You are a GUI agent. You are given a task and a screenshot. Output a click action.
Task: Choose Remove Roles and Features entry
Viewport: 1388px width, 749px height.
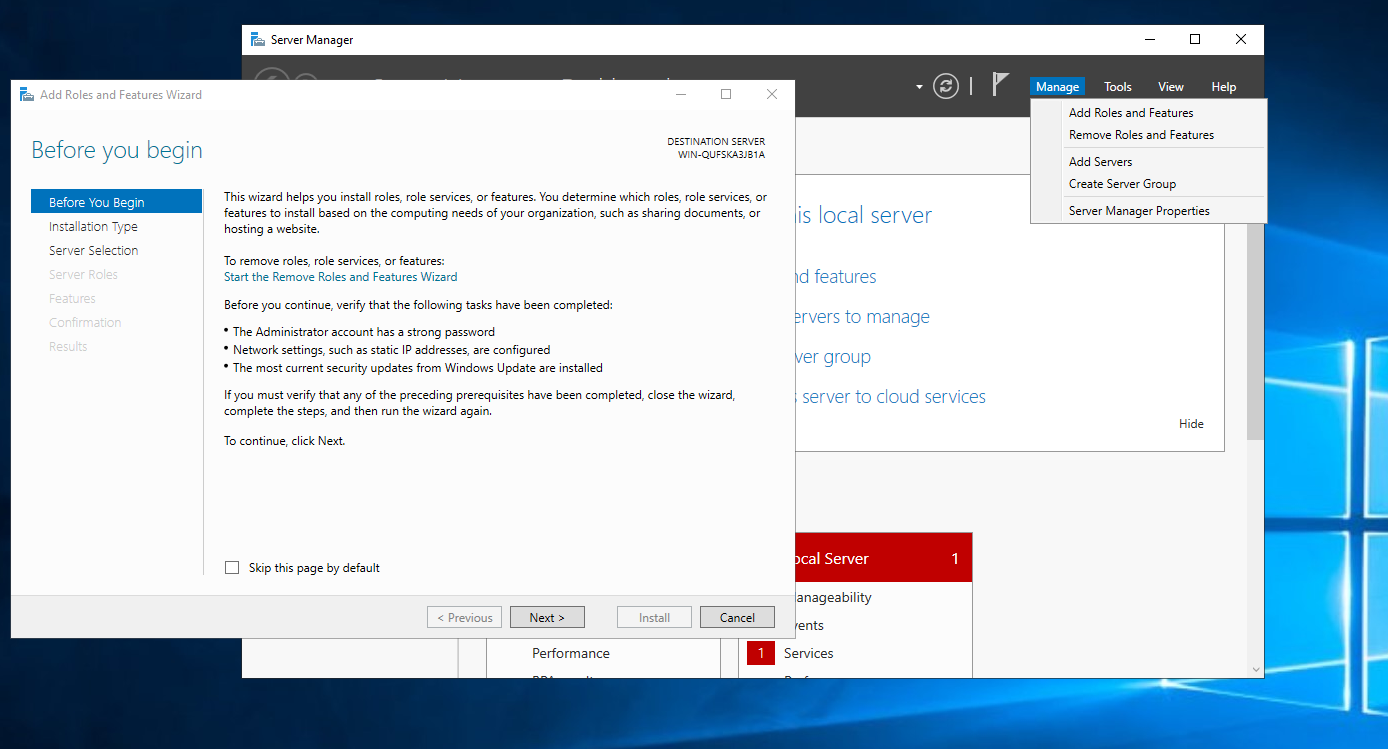(x=1141, y=135)
